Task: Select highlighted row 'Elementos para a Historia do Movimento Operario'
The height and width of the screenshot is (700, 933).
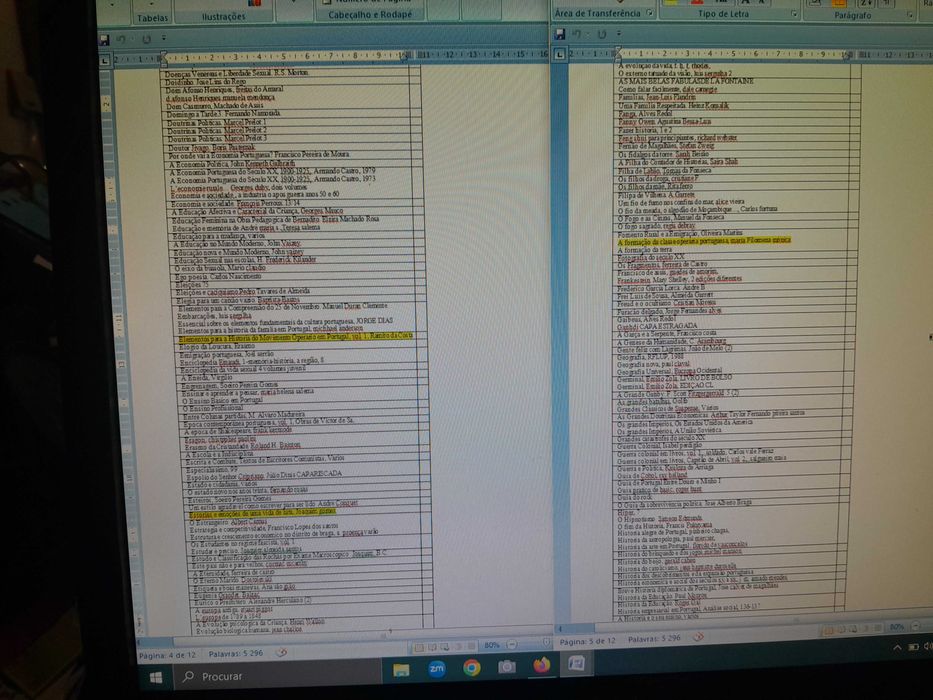Action: 296,338
